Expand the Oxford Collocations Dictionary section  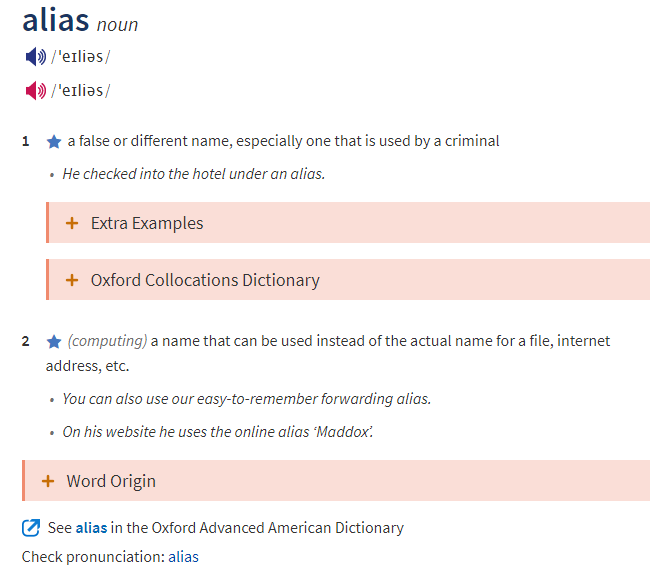[x=205, y=280]
